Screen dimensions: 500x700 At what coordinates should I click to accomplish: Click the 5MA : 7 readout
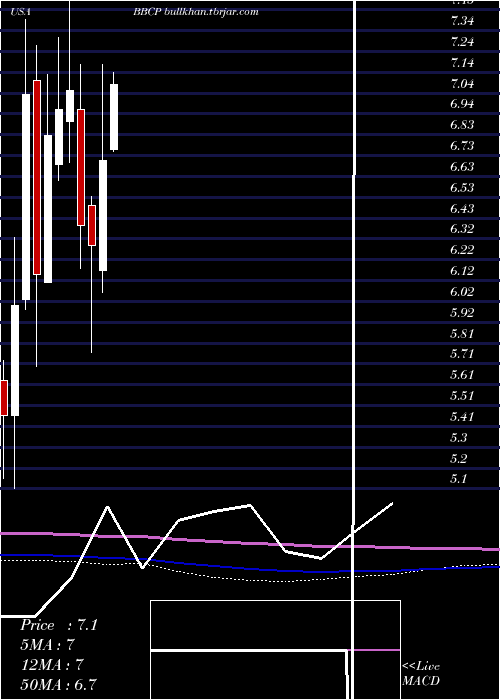coord(47,645)
